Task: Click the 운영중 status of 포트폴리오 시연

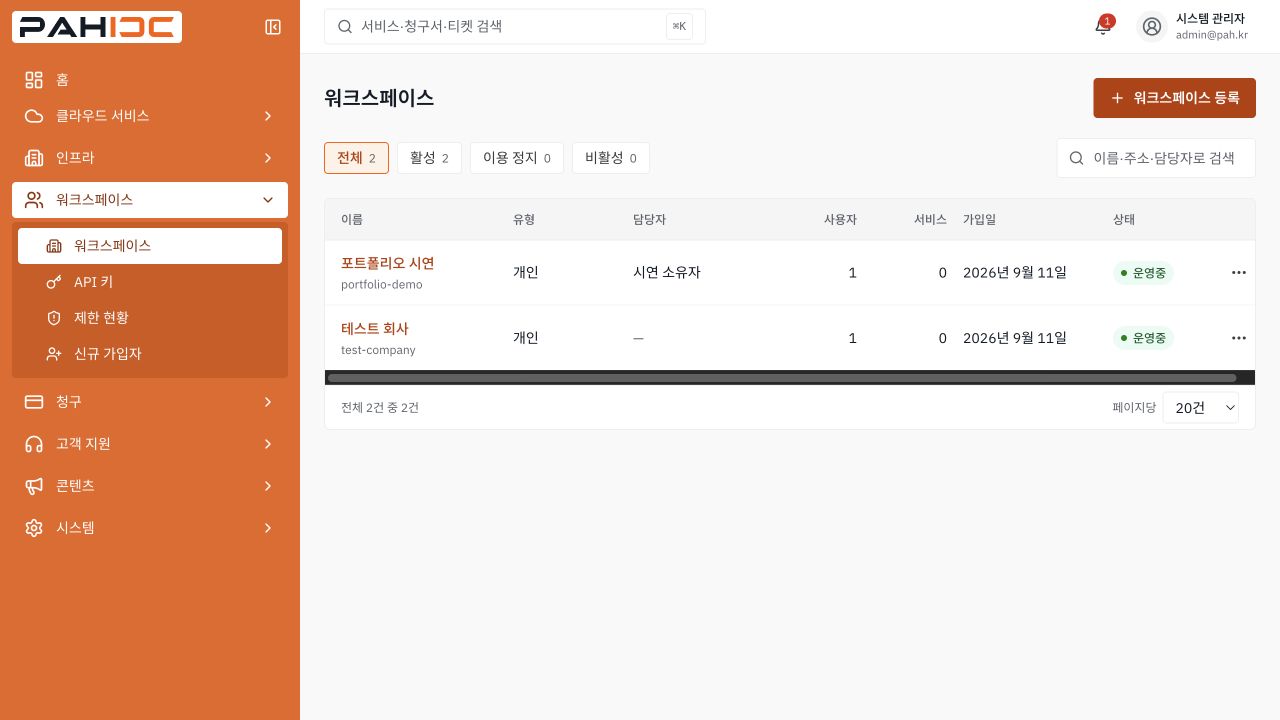Action: (x=1143, y=272)
